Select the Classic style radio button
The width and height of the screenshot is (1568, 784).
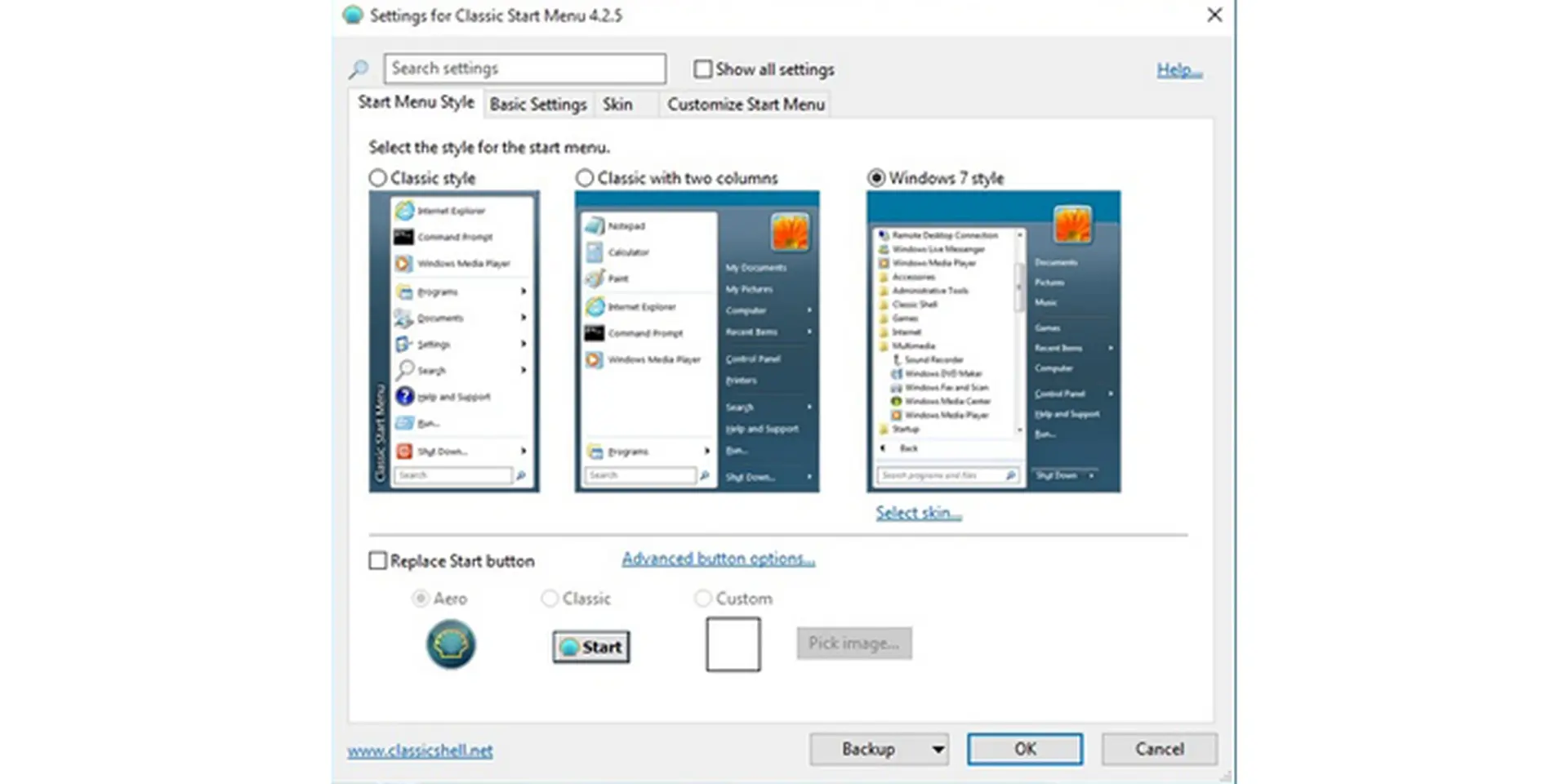377,178
